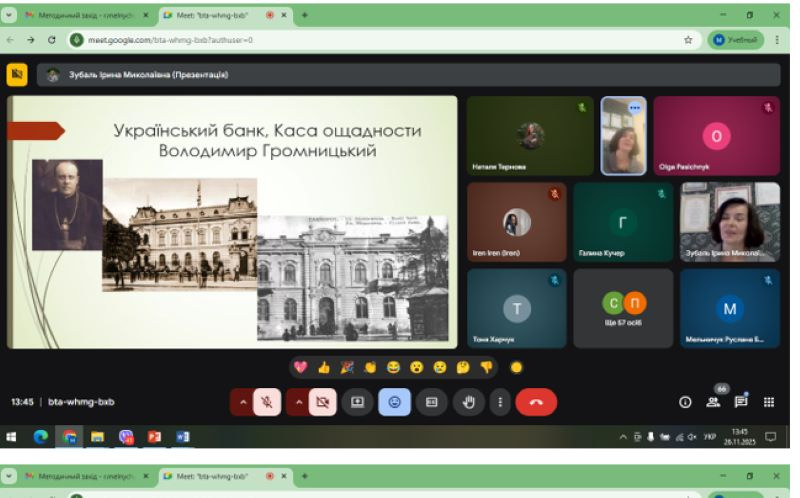
Task: Open the three-dot more options menu
Action: [x=499, y=402]
